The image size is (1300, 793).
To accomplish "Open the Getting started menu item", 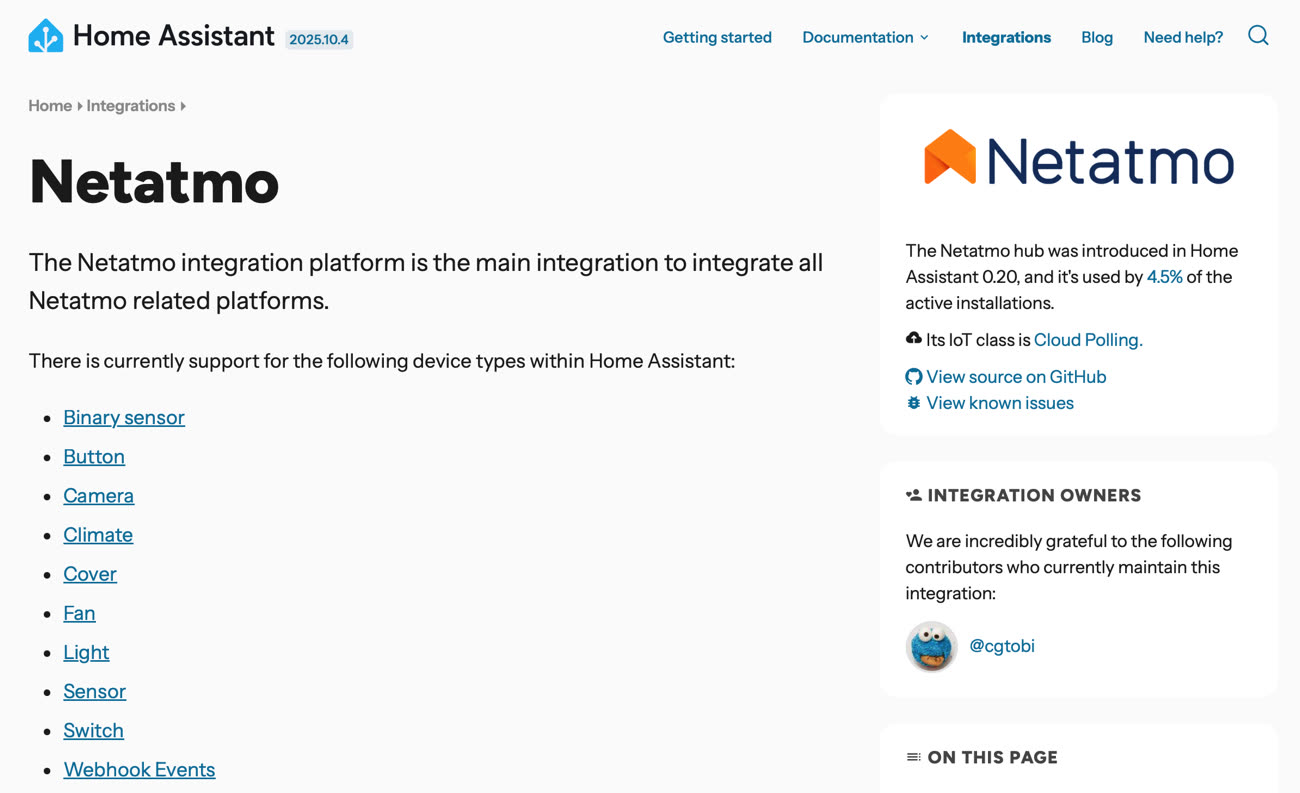I will [x=717, y=37].
